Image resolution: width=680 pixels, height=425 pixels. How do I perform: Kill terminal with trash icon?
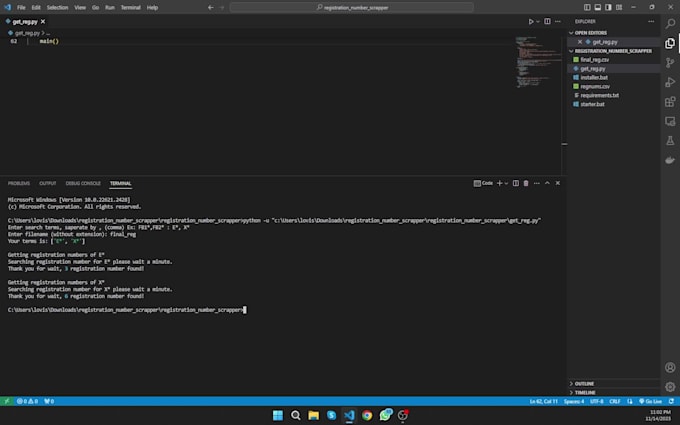pos(526,183)
